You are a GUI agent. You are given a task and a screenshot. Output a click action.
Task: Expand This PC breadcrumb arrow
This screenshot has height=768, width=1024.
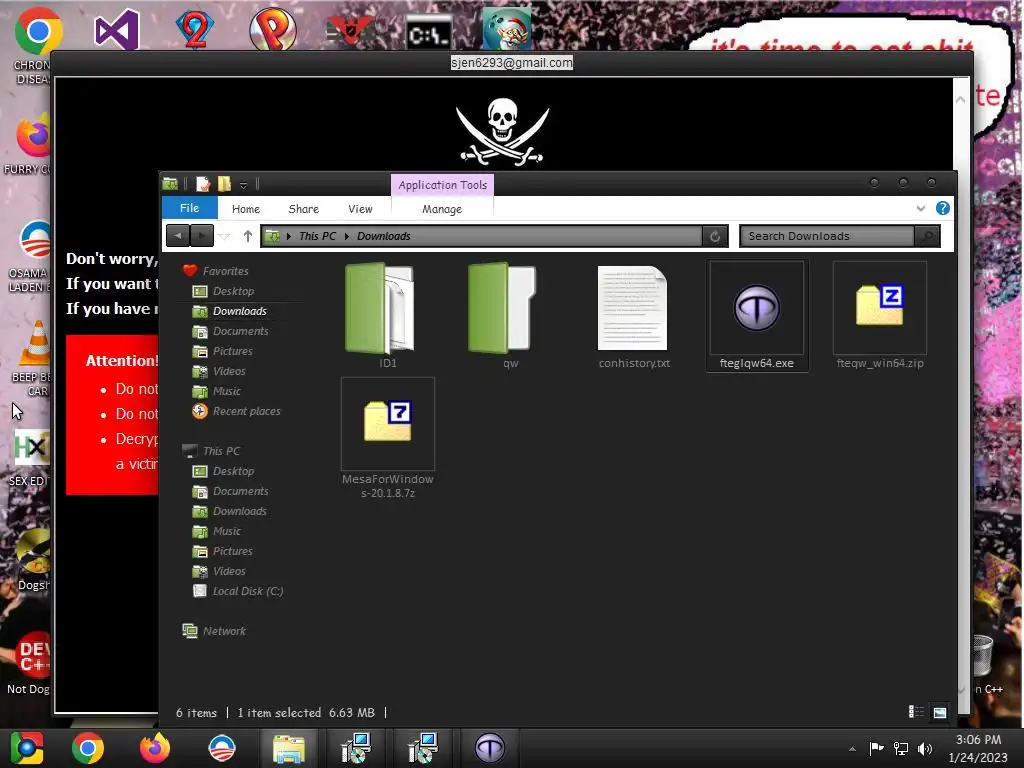coord(347,236)
